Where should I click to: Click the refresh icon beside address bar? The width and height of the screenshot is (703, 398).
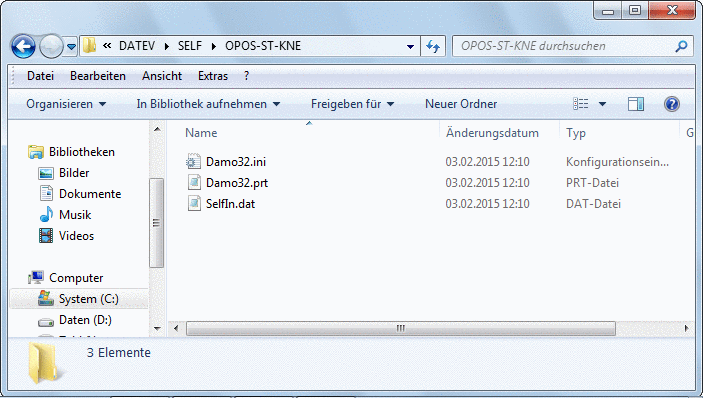[x=433, y=46]
